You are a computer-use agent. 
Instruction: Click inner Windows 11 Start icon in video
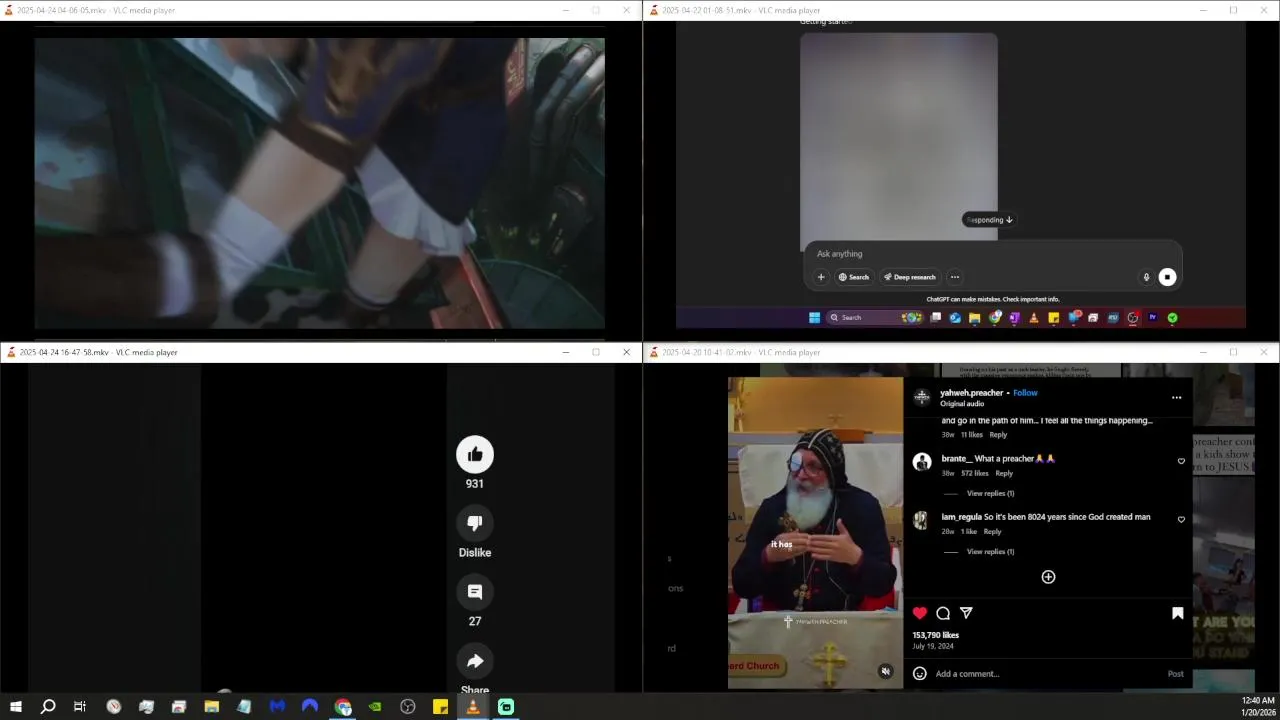[x=814, y=318]
